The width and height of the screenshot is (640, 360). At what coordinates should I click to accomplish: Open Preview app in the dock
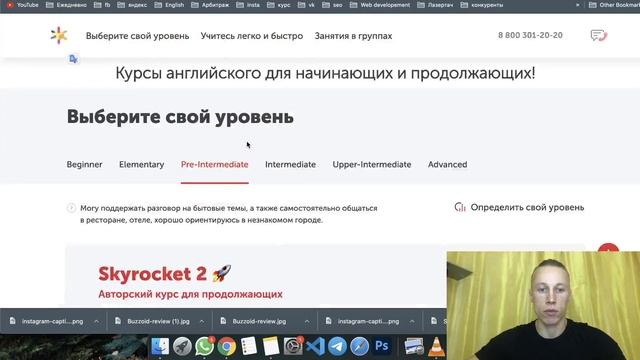[414, 346]
